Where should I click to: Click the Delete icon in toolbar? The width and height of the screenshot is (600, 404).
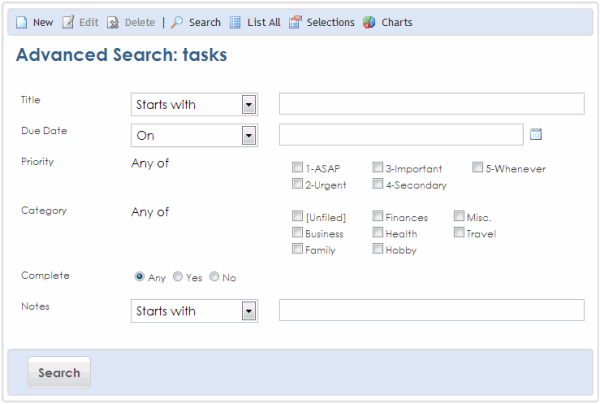(113, 23)
